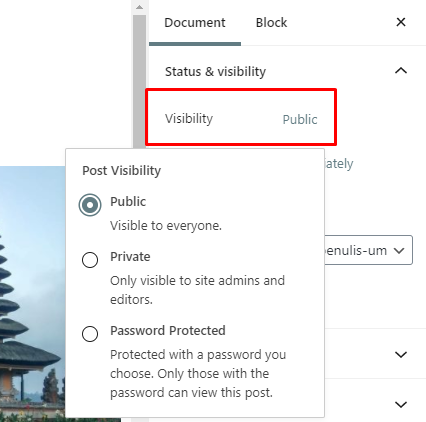
Task: Expand the bottom collapsed panel chevron
Action: [401, 404]
